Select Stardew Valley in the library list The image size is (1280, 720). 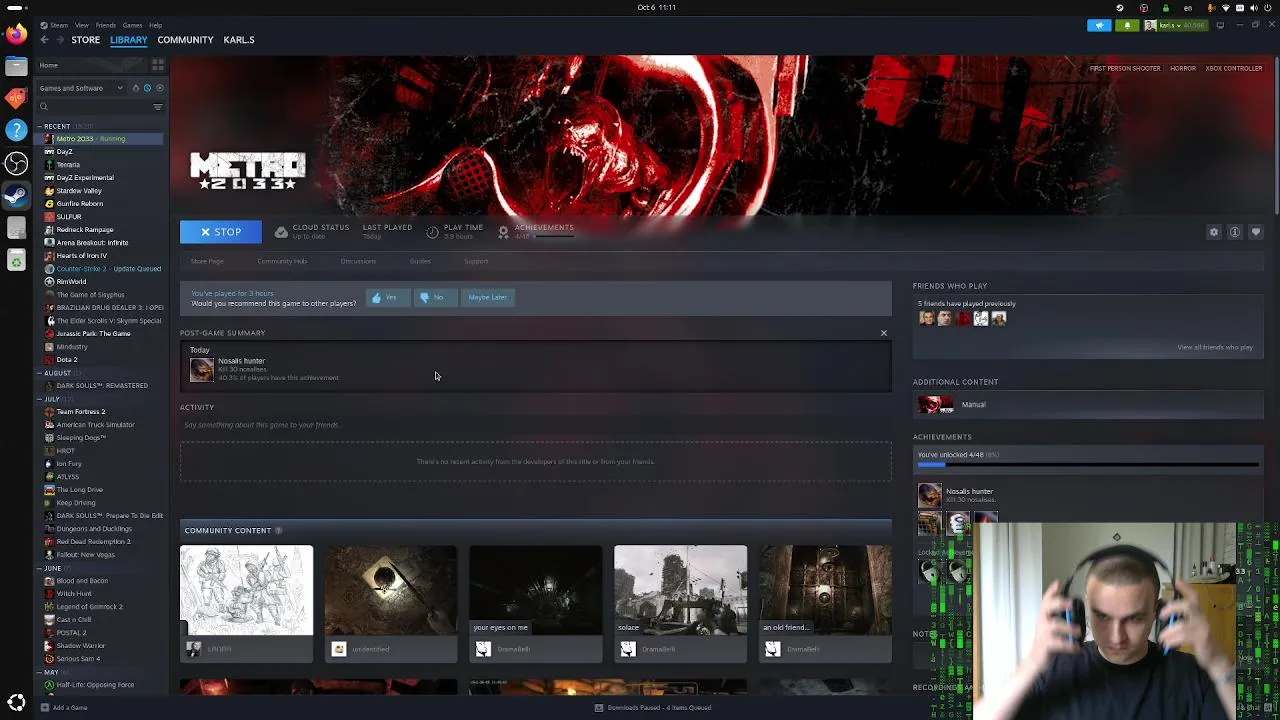pos(79,191)
